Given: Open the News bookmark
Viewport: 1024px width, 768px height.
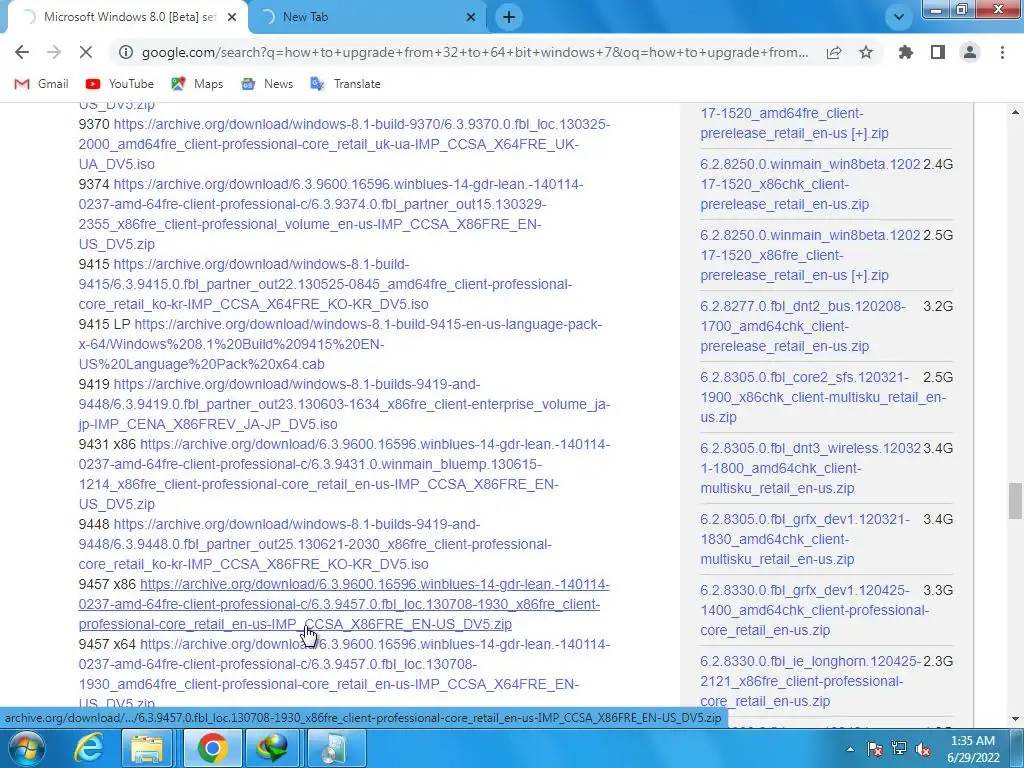Looking at the screenshot, I should pyautogui.click(x=267, y=84).
